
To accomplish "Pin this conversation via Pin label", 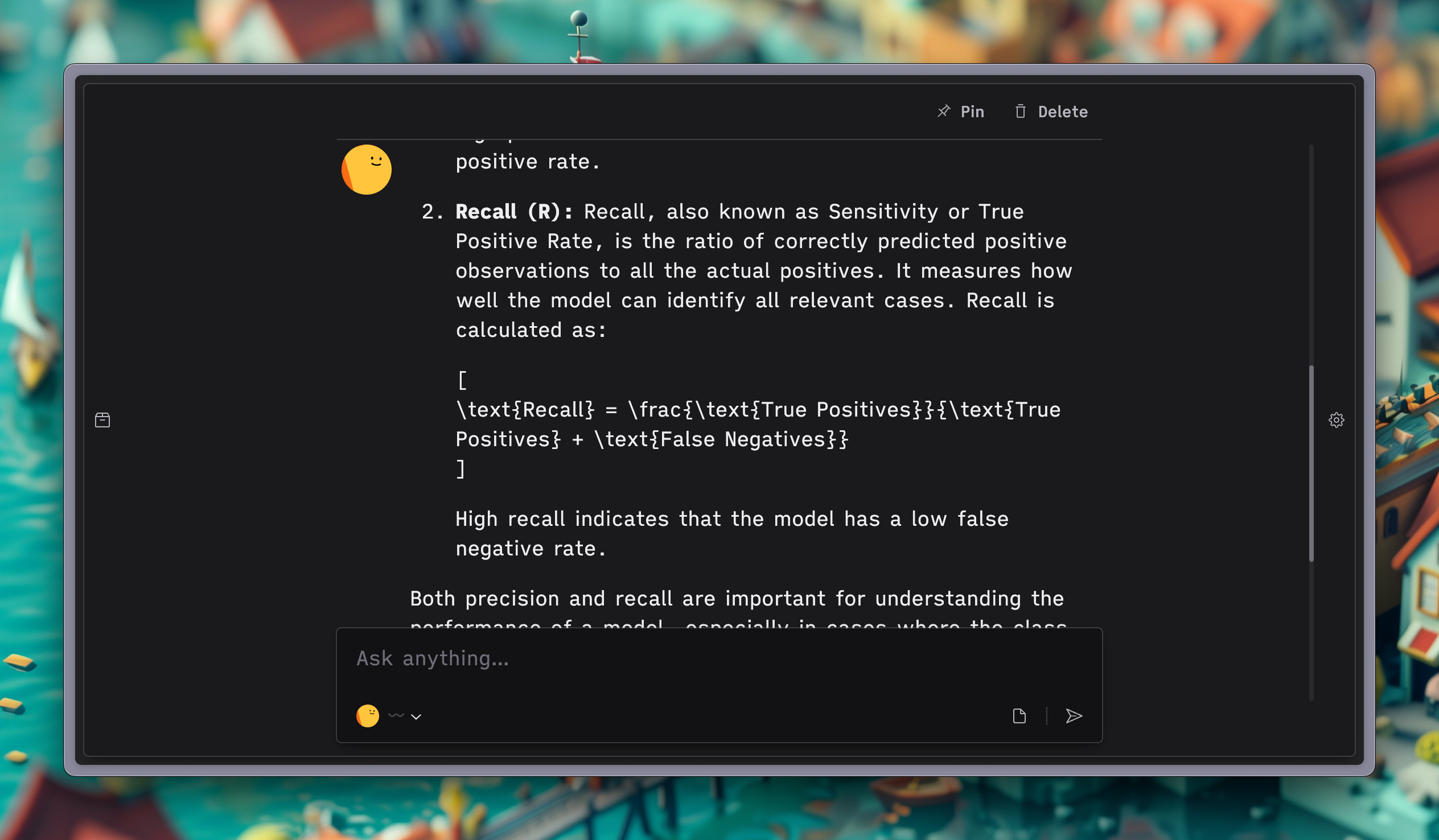I will pos(972,112).
